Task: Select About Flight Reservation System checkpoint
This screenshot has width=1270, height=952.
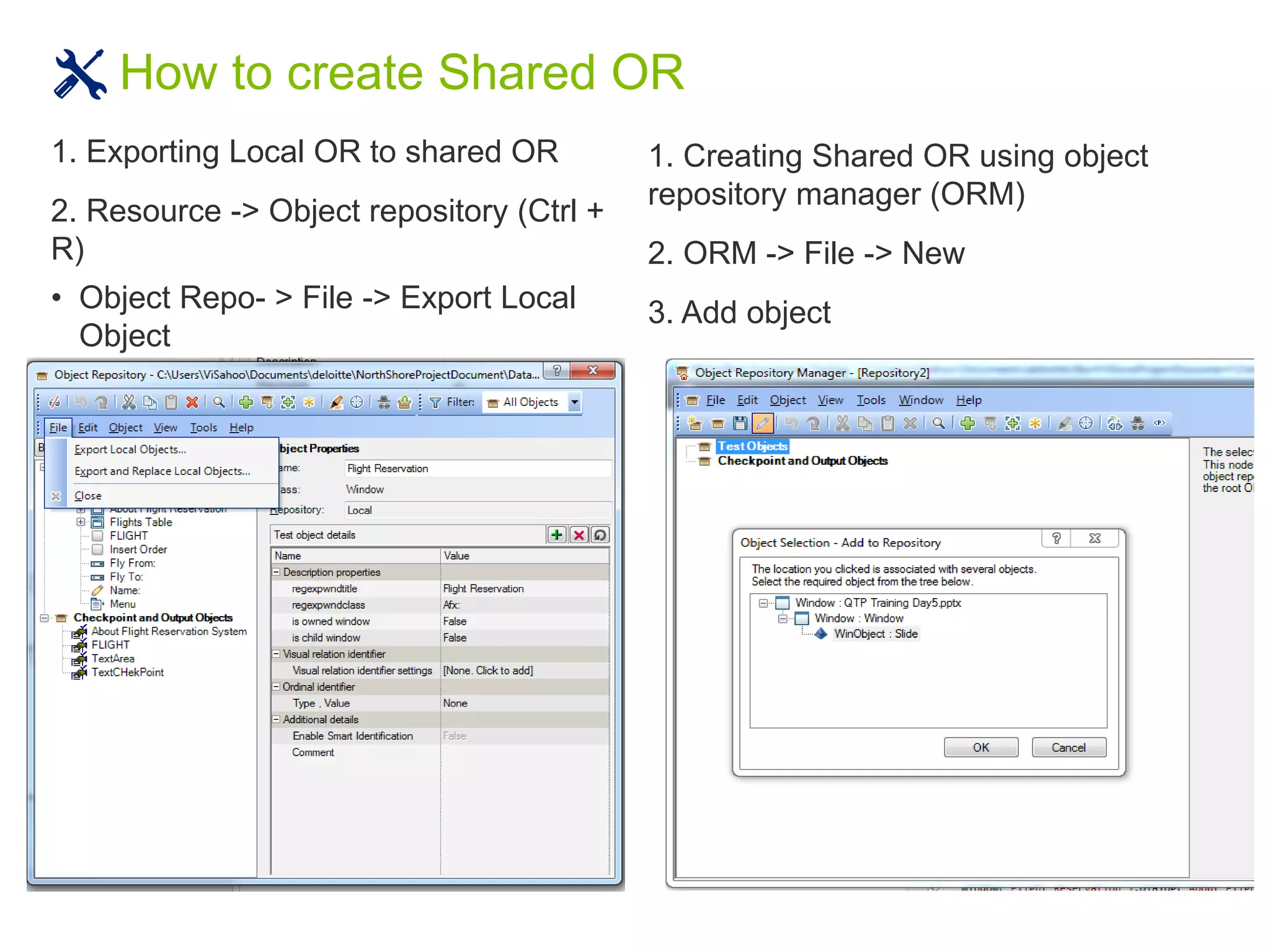Action: (169, 632)
